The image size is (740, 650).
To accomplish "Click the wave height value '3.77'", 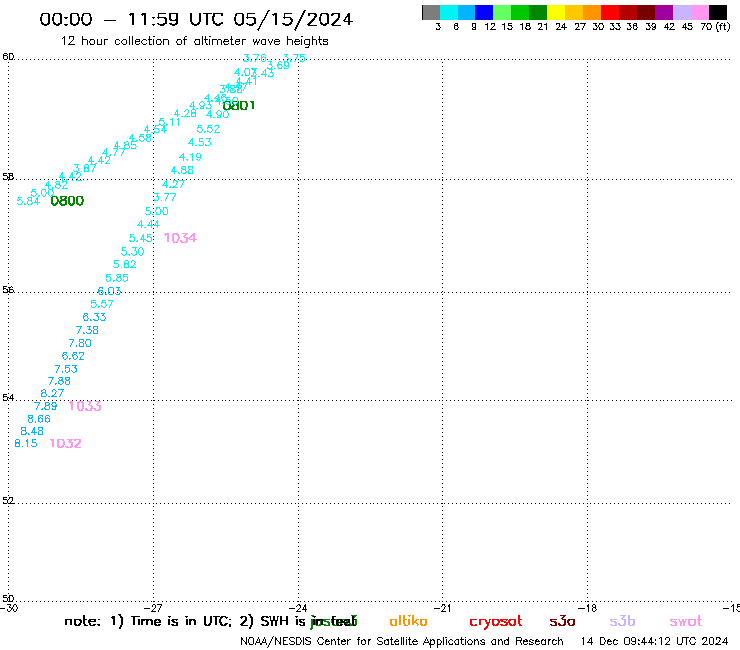I will (165, 197).
